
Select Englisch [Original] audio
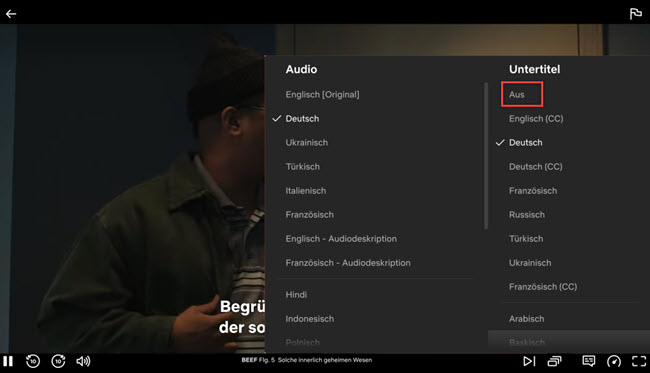(x=323, y=94)
